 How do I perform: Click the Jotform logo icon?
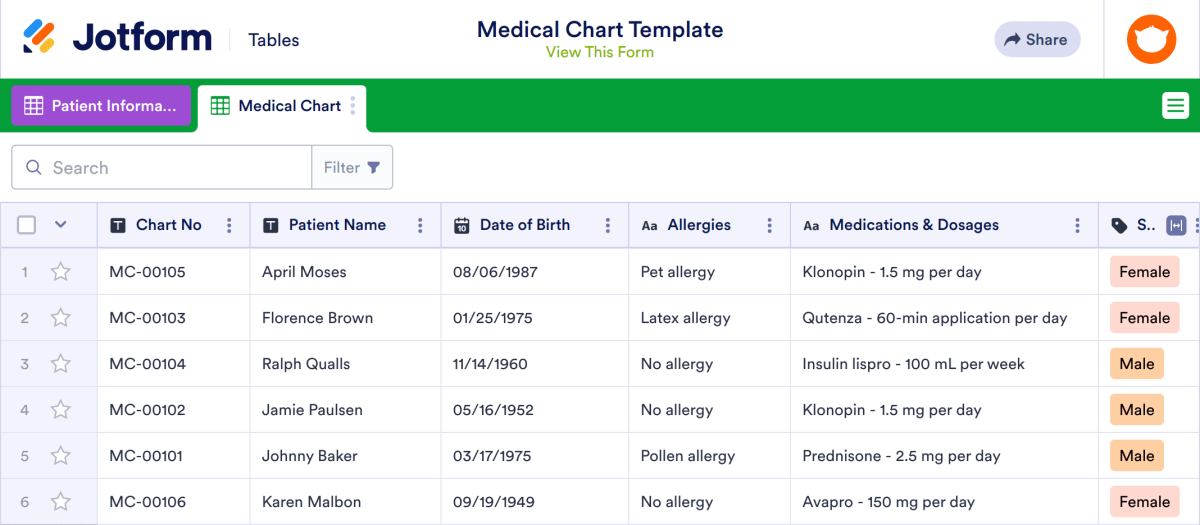click(40, 38)
